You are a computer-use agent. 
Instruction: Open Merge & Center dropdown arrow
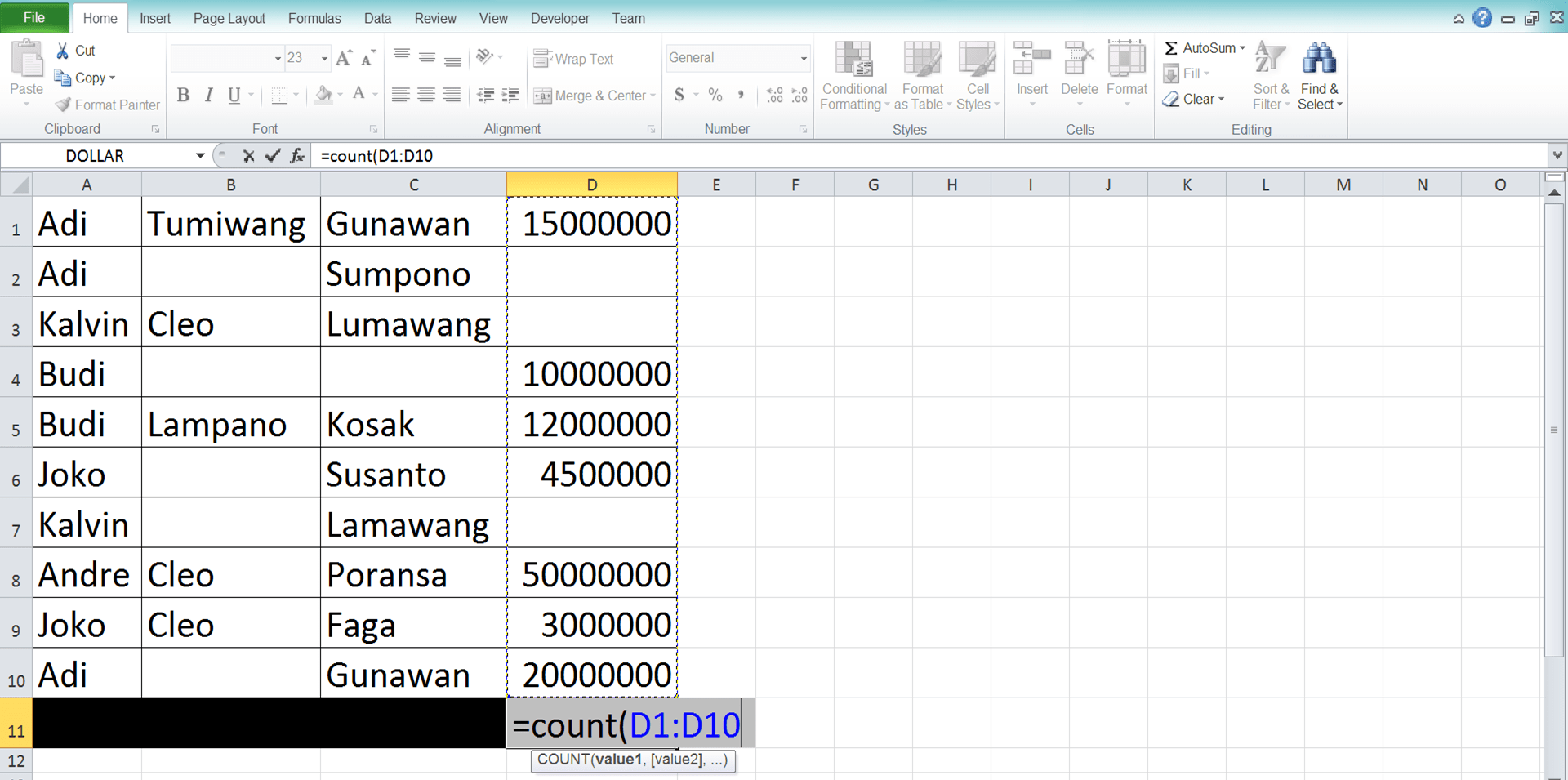click(653, 96)
